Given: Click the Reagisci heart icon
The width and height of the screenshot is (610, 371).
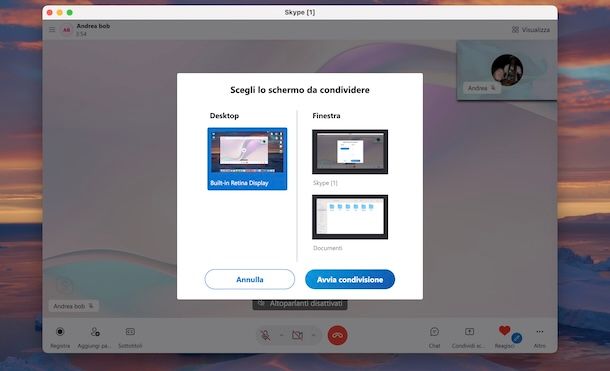Looking at the screenshot, I should (504, 331).
